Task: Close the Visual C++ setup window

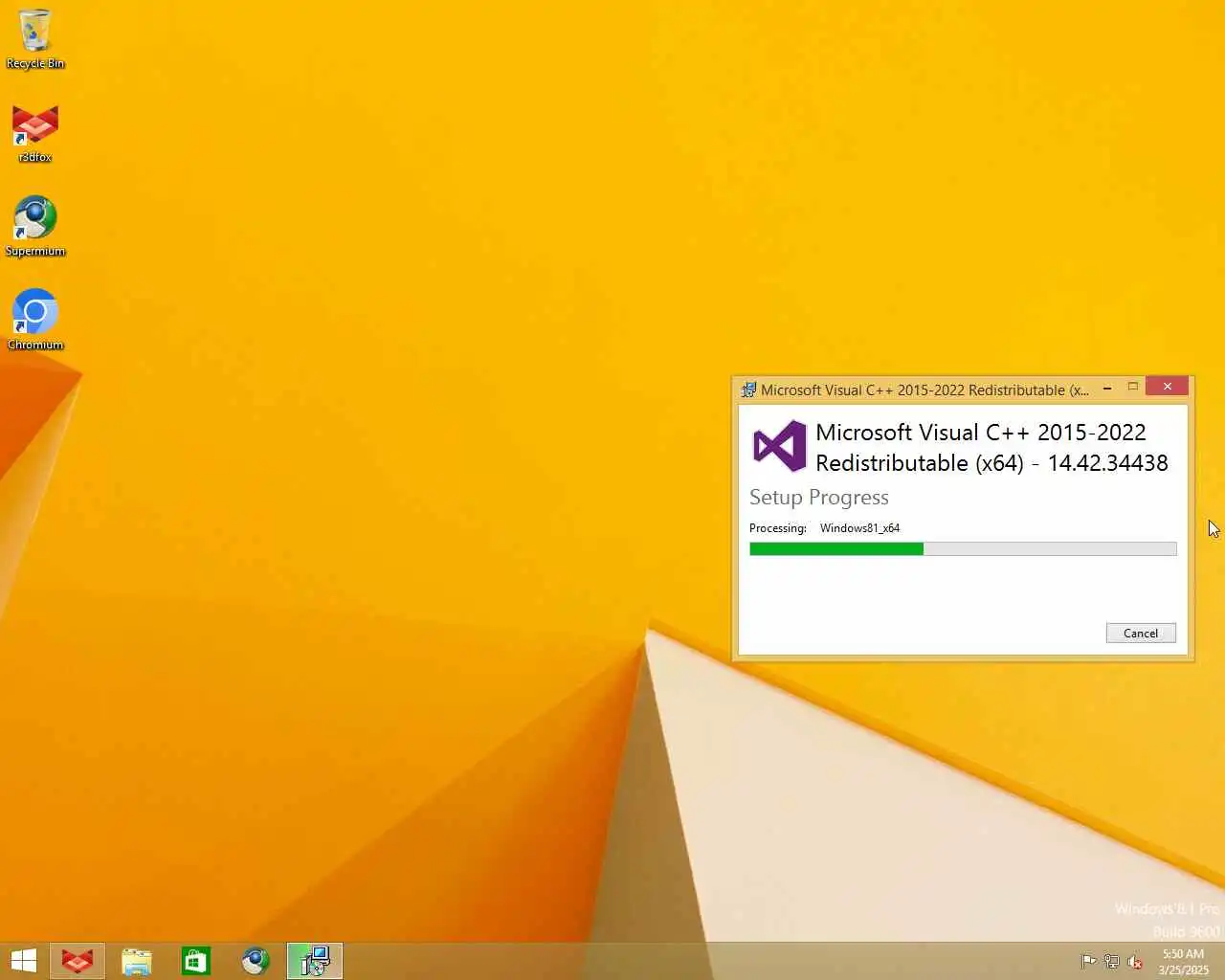Action: click(1167, 387)
